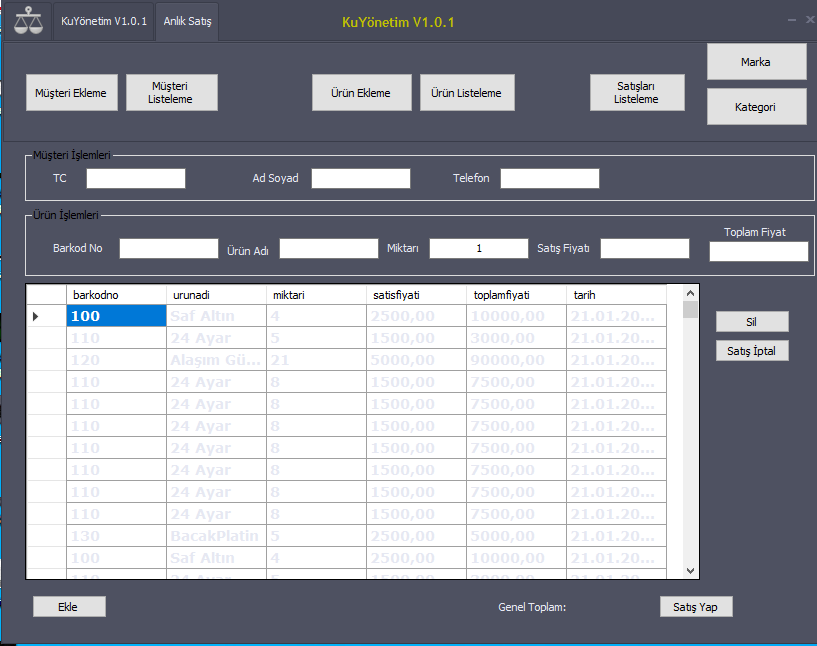Click the Toplam Fiyat input field

point(758,251)
